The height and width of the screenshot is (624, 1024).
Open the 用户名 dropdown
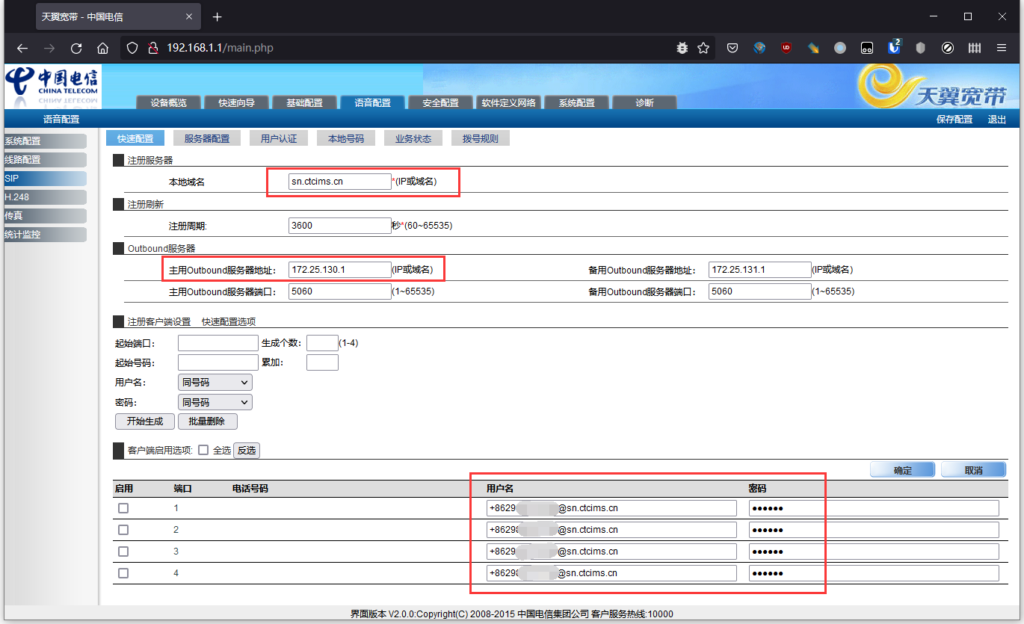coord(215,382)
